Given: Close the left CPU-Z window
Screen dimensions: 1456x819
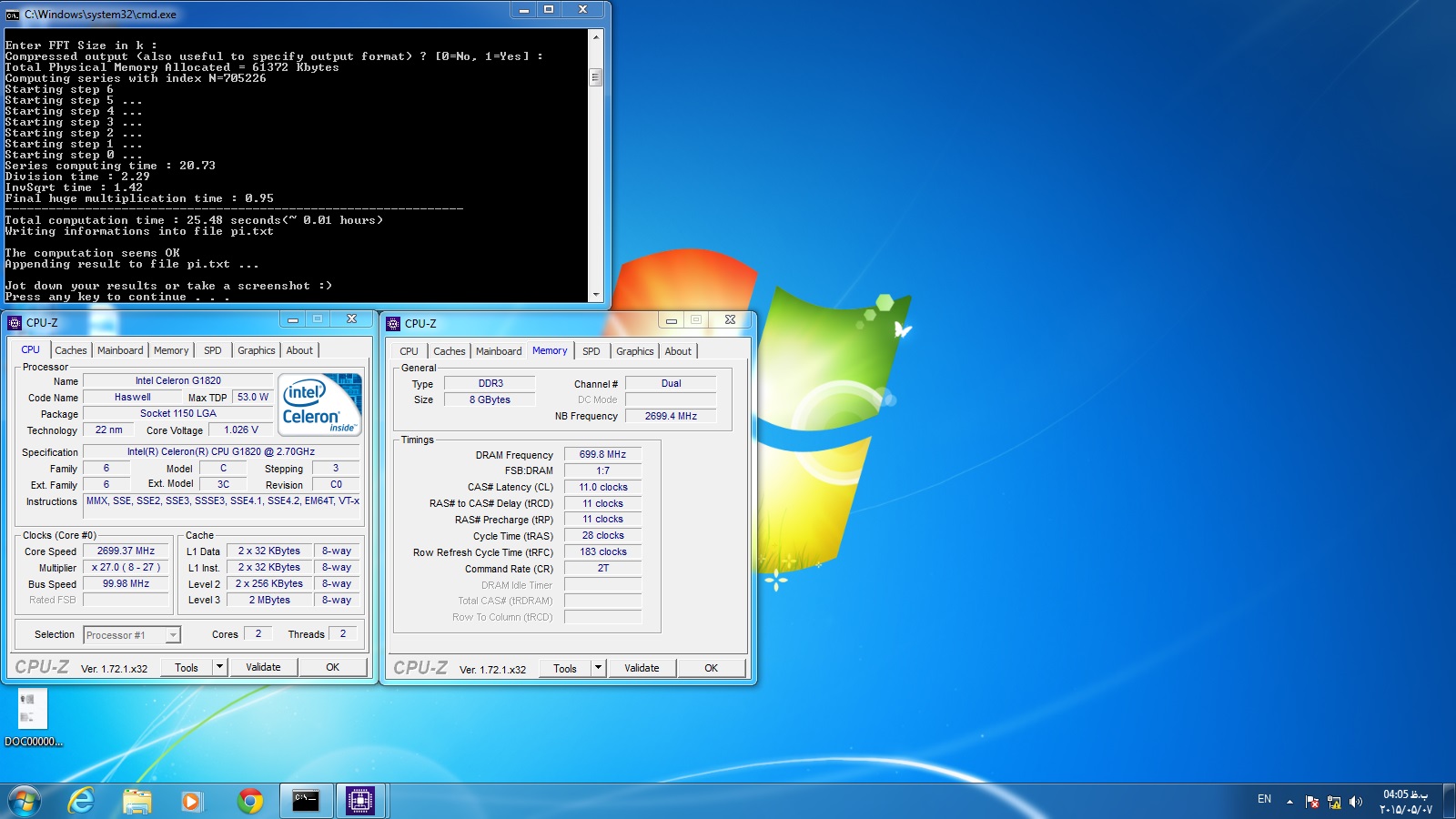Looking at the screenshot, I should (x=351, y=319).
